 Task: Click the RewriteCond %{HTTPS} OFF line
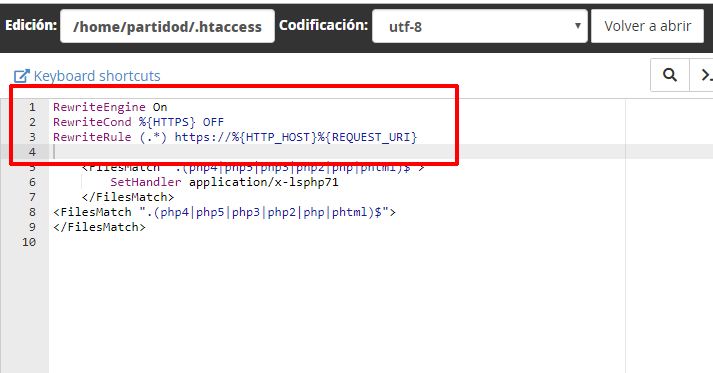[x=138, y=122]
